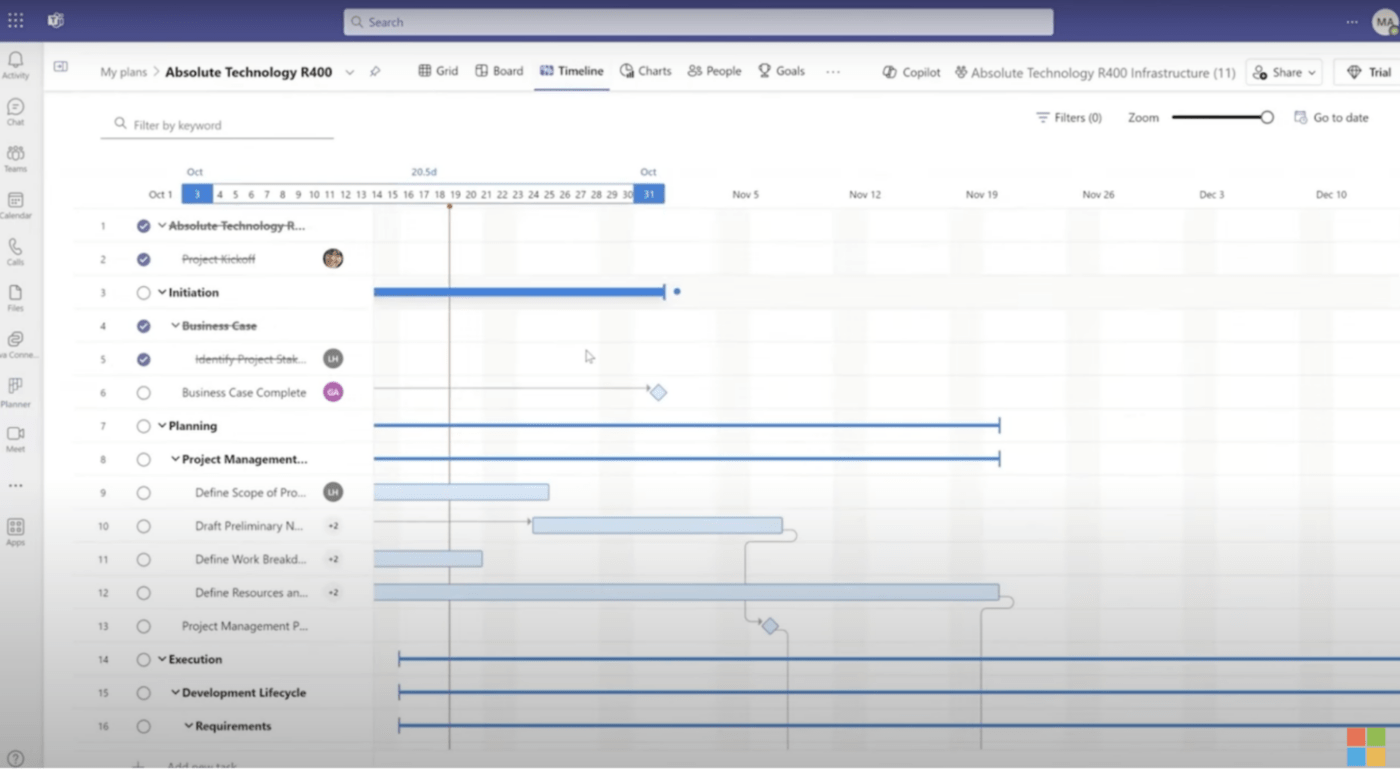Image resolution: width=1400 pixels, height=769 pixels.
Task: Click Project Kickoff assignee photo
Action: point(333,259)
